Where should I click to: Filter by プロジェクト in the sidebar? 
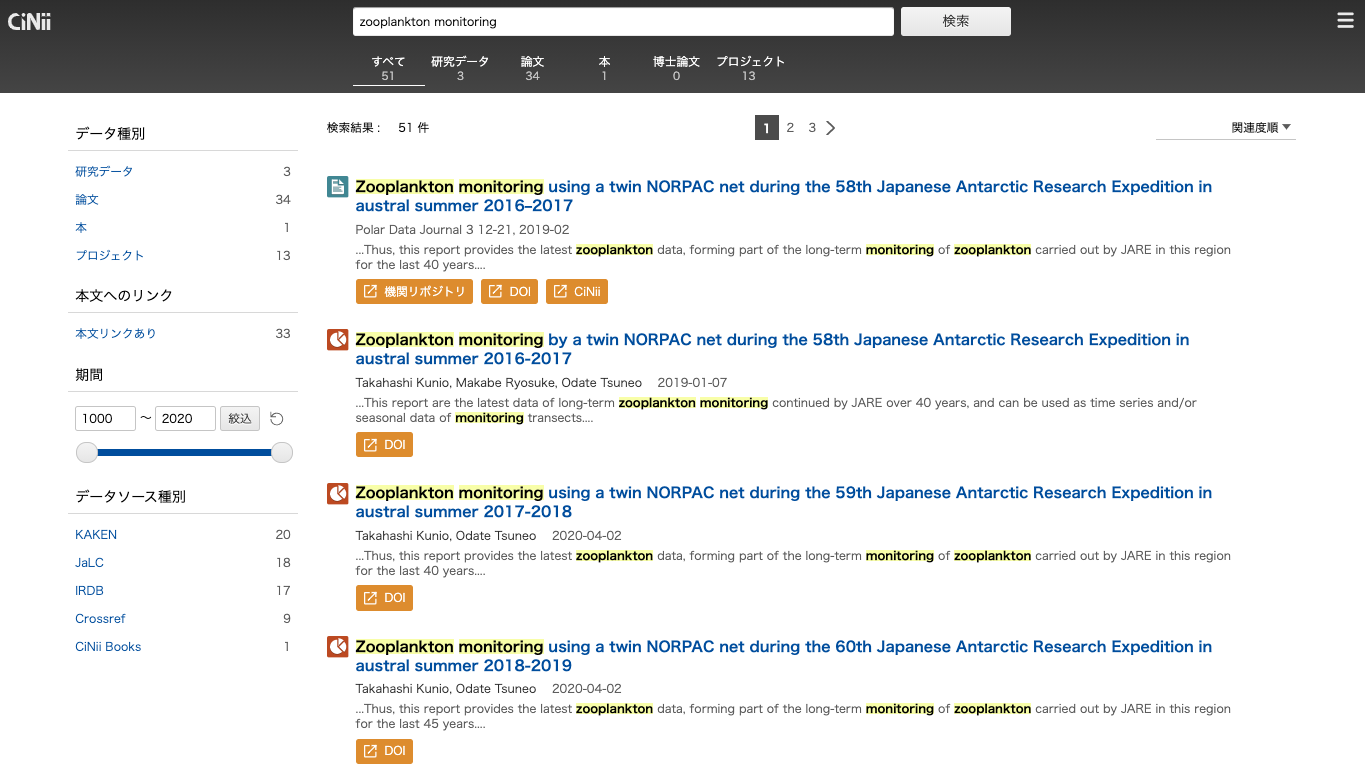pyautogui.click(x=110, y=256)
